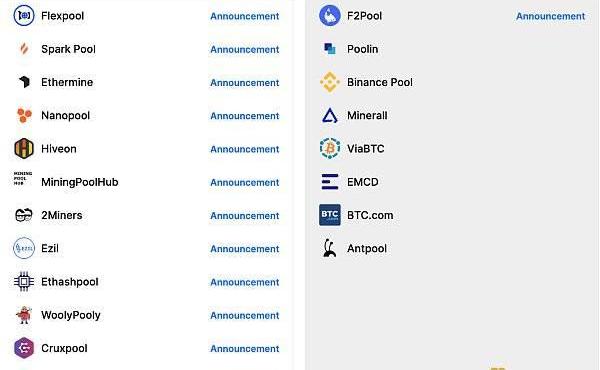
Task: Click the Poolin pool name
Action: tap(362, 49)
